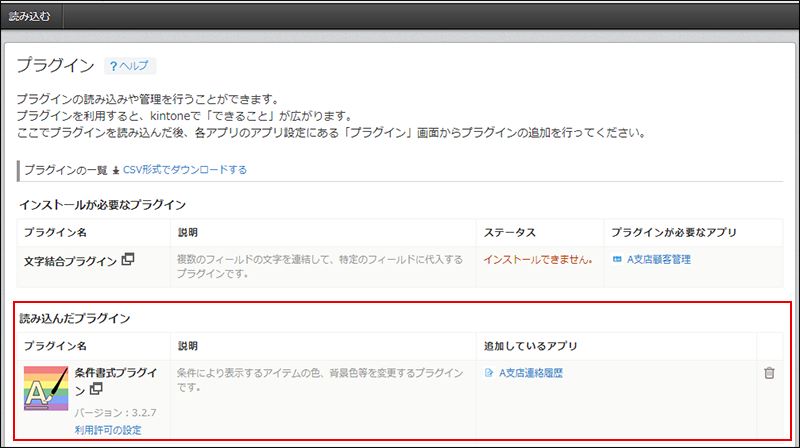Click the app icon next to A支店顧客管理
The width and height of the screenshot is (800, 448).
coord(617,259)
